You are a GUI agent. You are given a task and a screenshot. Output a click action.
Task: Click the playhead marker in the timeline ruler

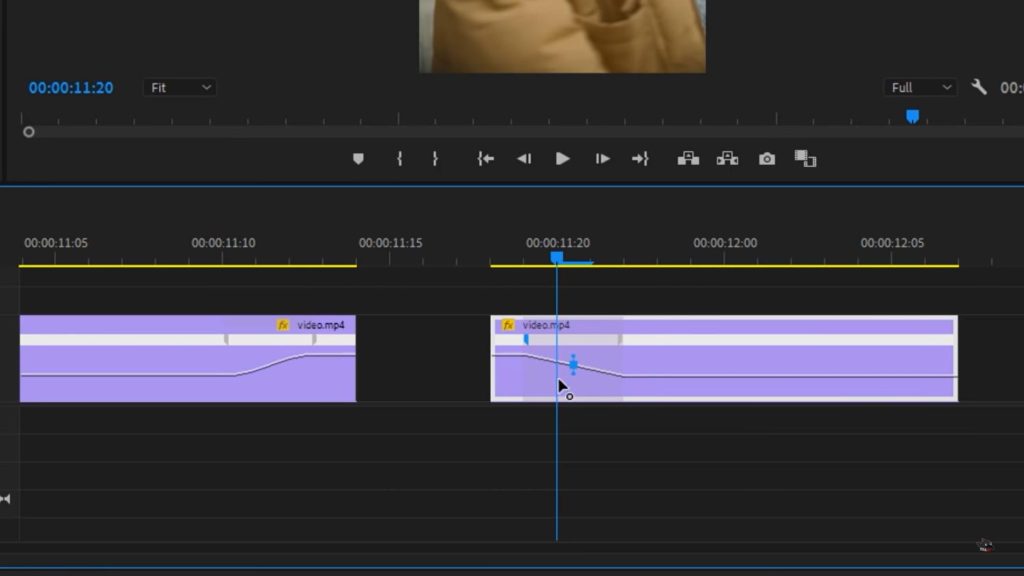tap(557, 257)
